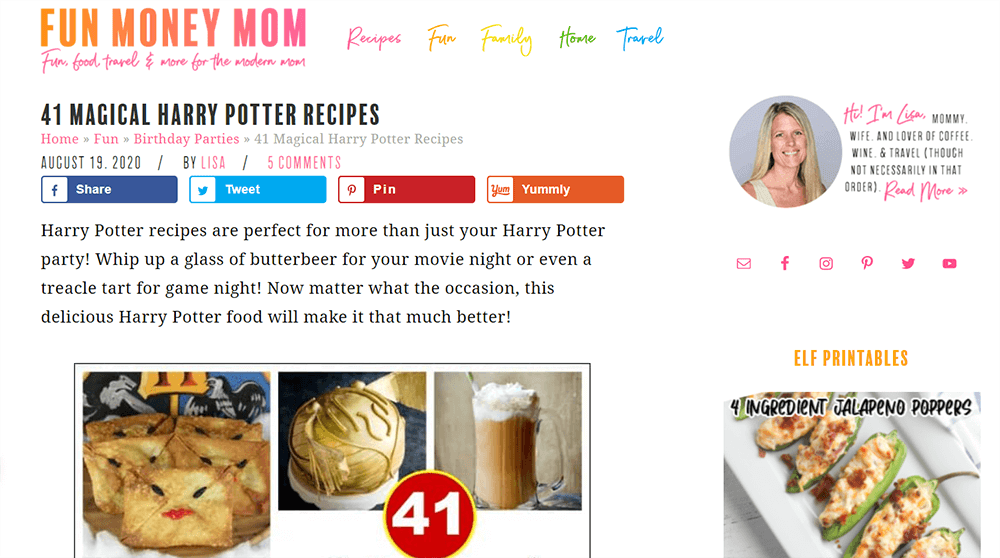Select the Family menu item

point(506,40)
